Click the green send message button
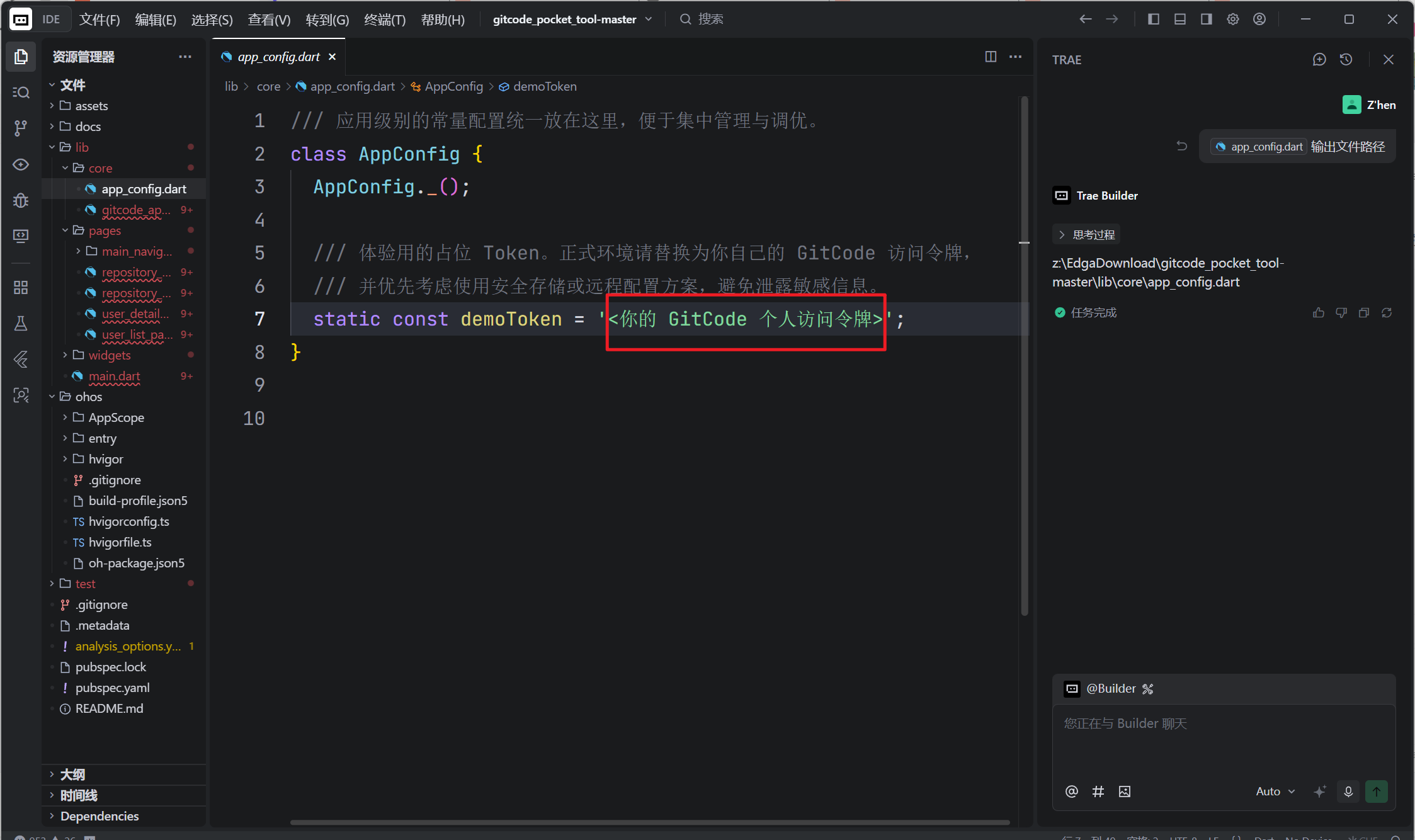1415x840 pixels. [x=1377, y=792]
